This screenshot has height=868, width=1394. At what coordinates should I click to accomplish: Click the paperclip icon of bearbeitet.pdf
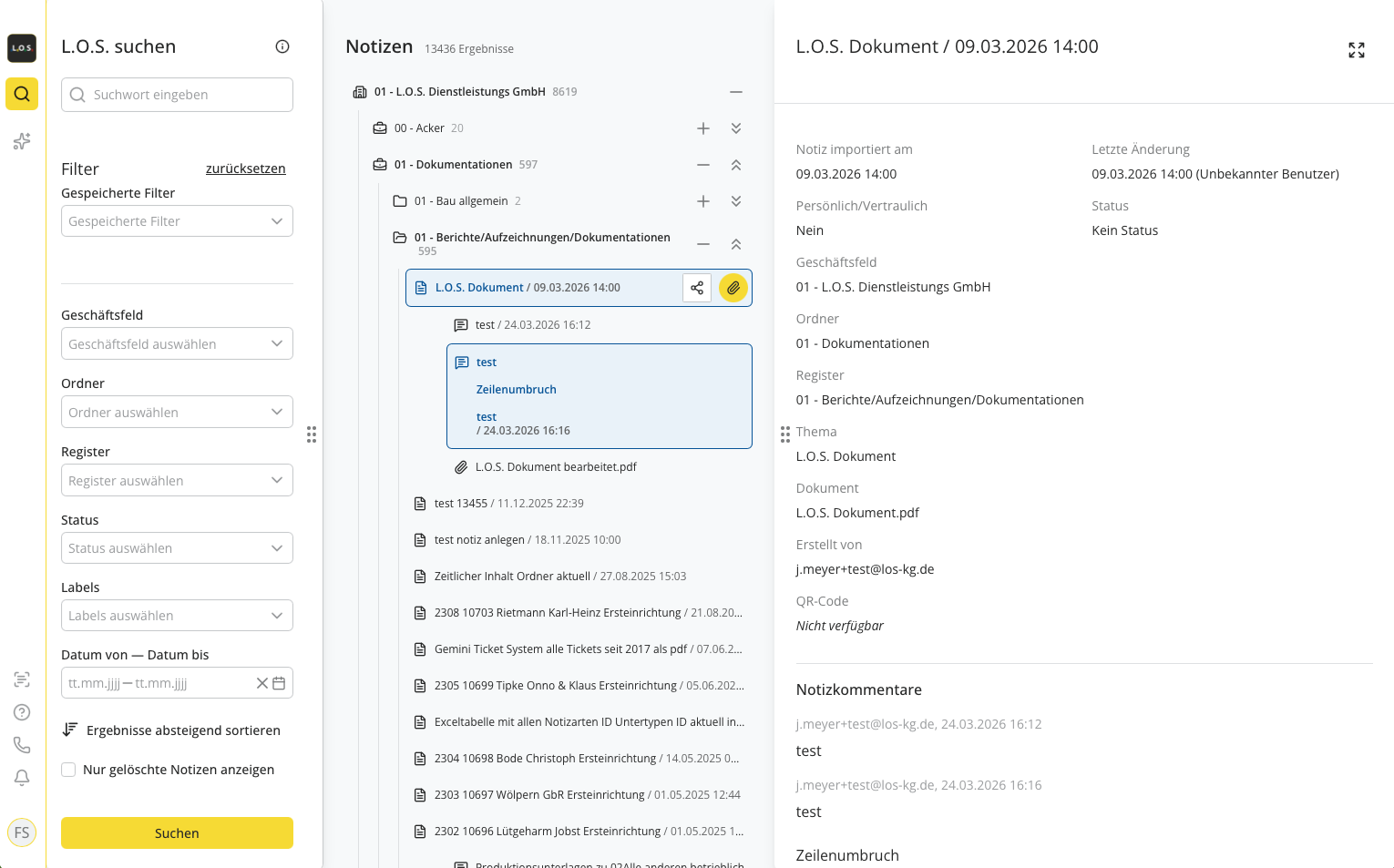pyautogui.click(x=461, y=467)
